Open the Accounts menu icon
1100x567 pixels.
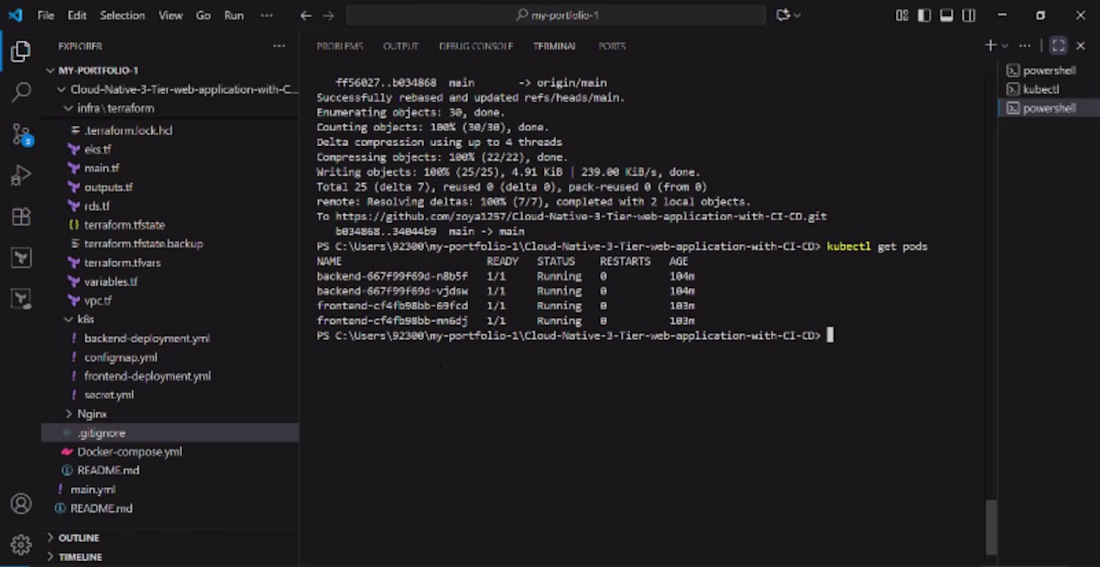21,503
